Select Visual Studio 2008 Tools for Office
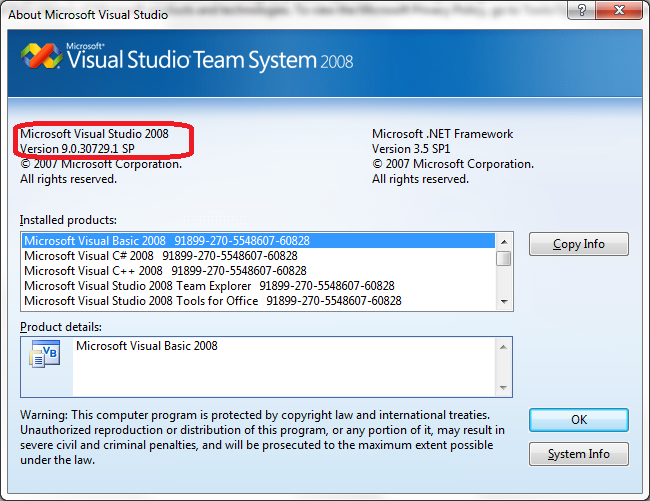This screenshot has height=501, width=650. pyautogui.click(x=212, y=300)
